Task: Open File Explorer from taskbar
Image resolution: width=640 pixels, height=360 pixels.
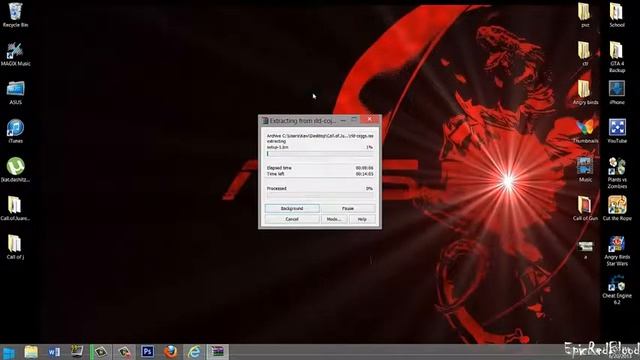Action: pos(31,352)
